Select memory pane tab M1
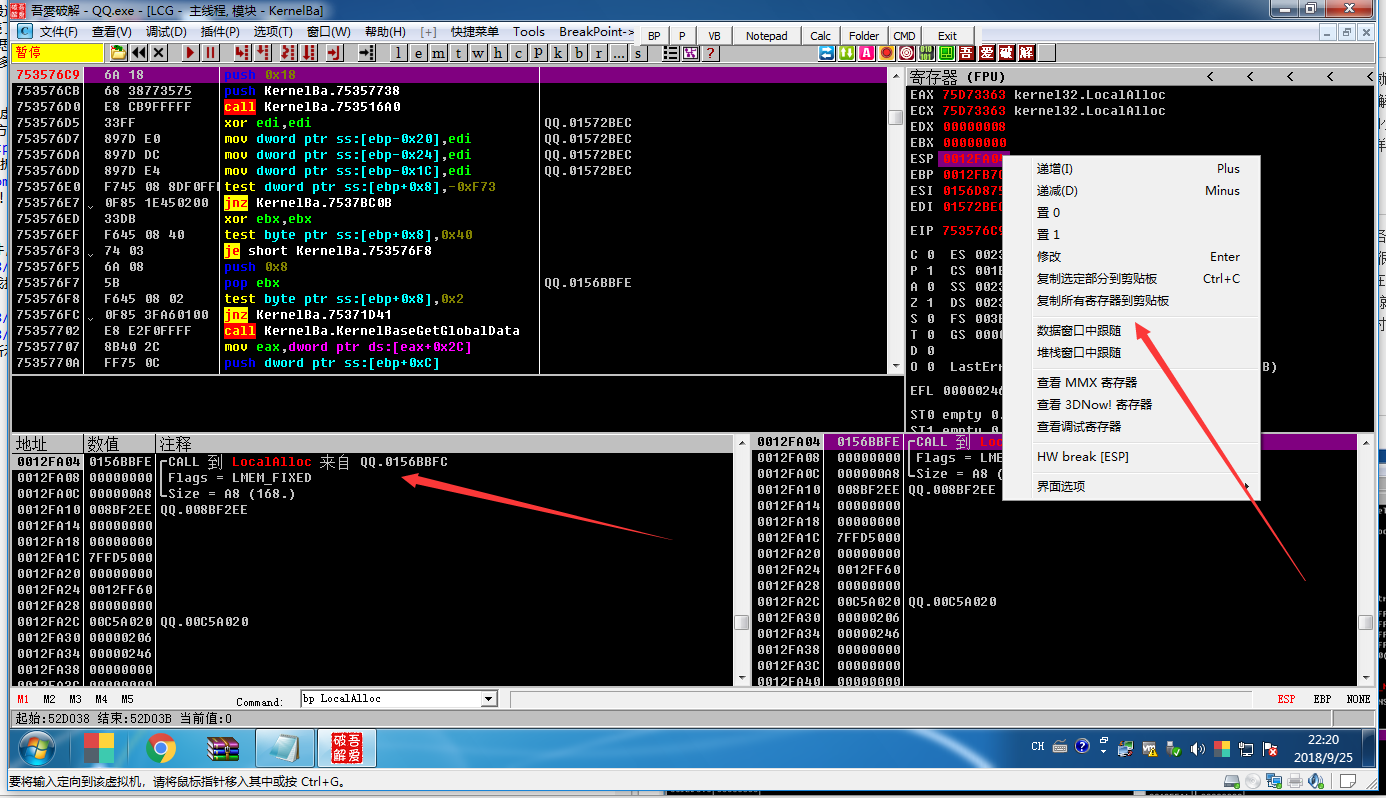This screenshot has height=798, width=1386. point(23,699)
